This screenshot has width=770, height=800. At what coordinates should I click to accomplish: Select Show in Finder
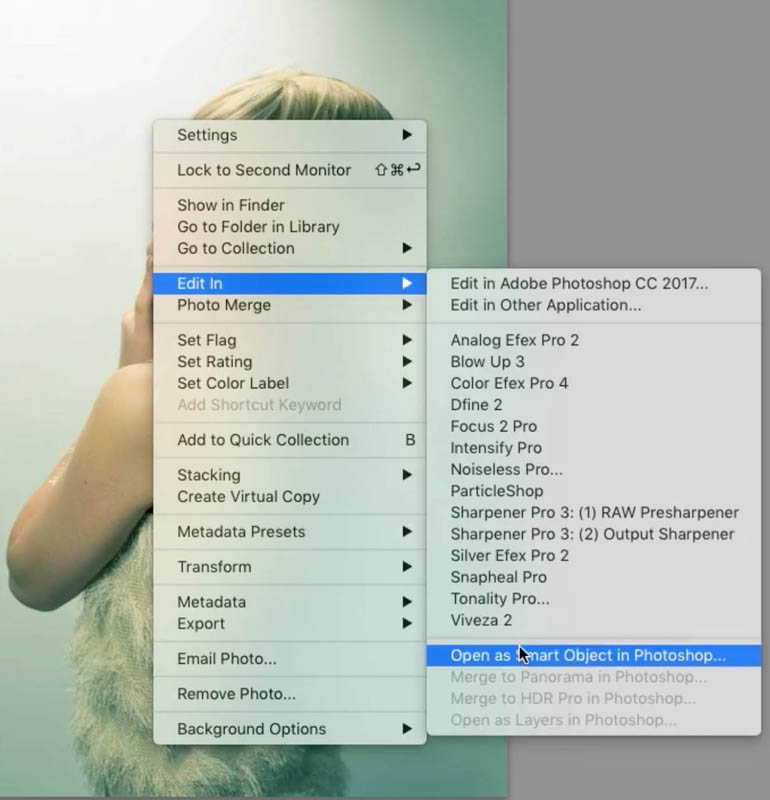tap(289, 205)
